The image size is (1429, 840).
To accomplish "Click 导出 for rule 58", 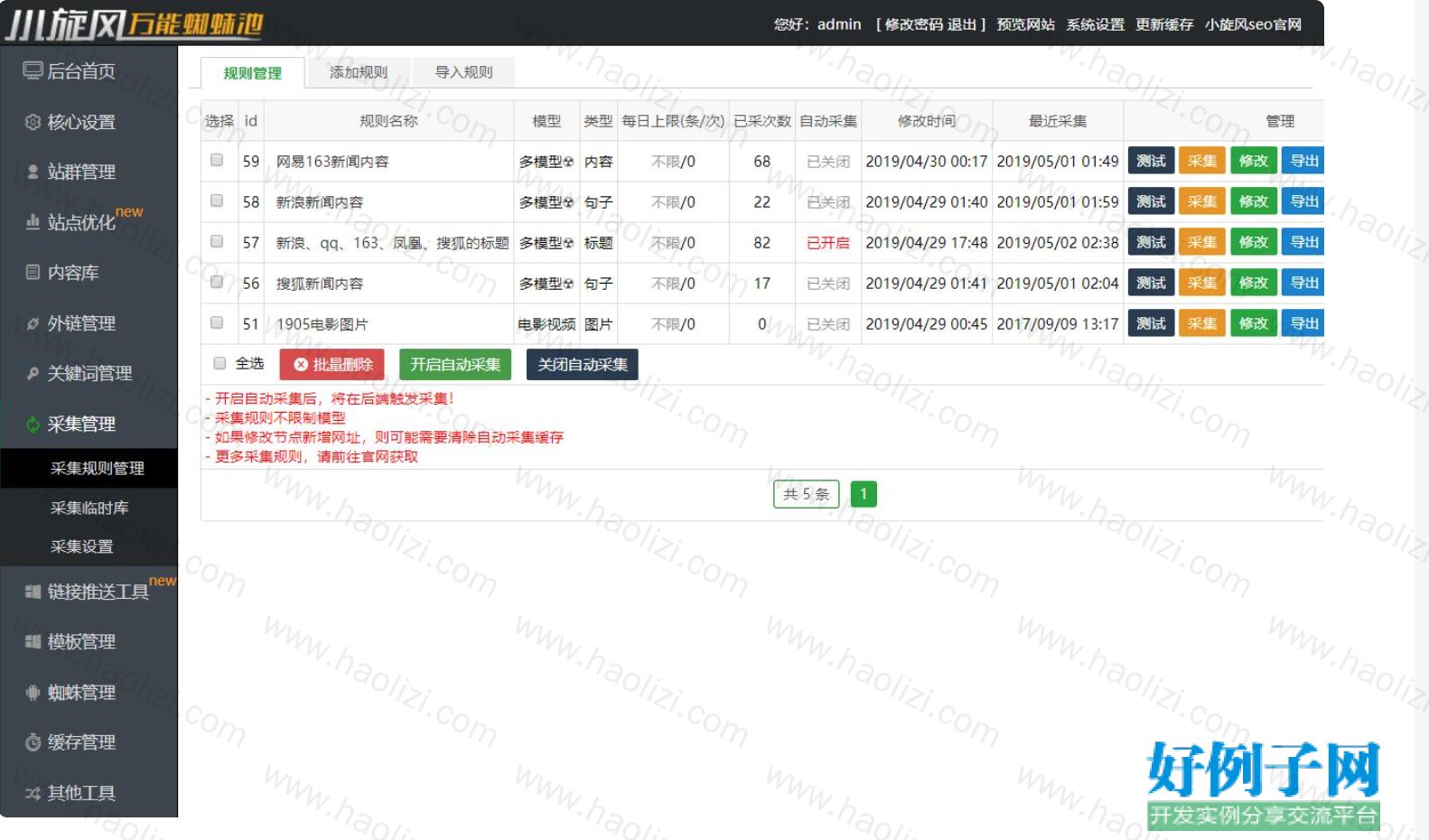I will click(1303, 201).
